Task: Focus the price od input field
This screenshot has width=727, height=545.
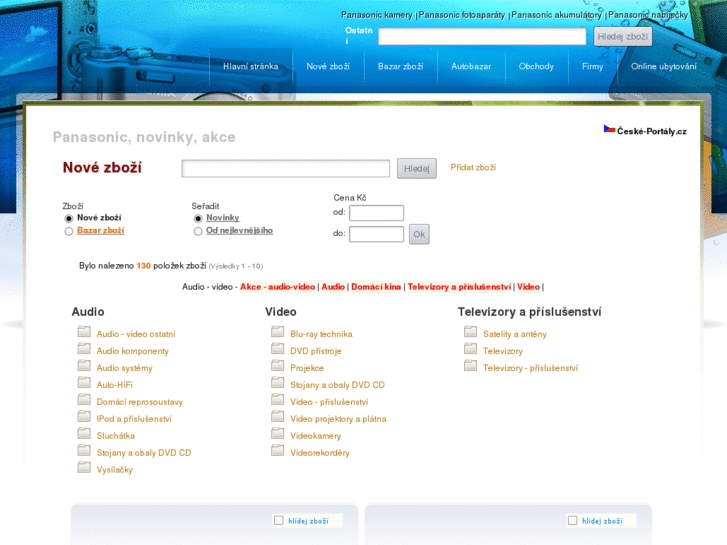Action: pyautogui.click(x=376, y=213)
